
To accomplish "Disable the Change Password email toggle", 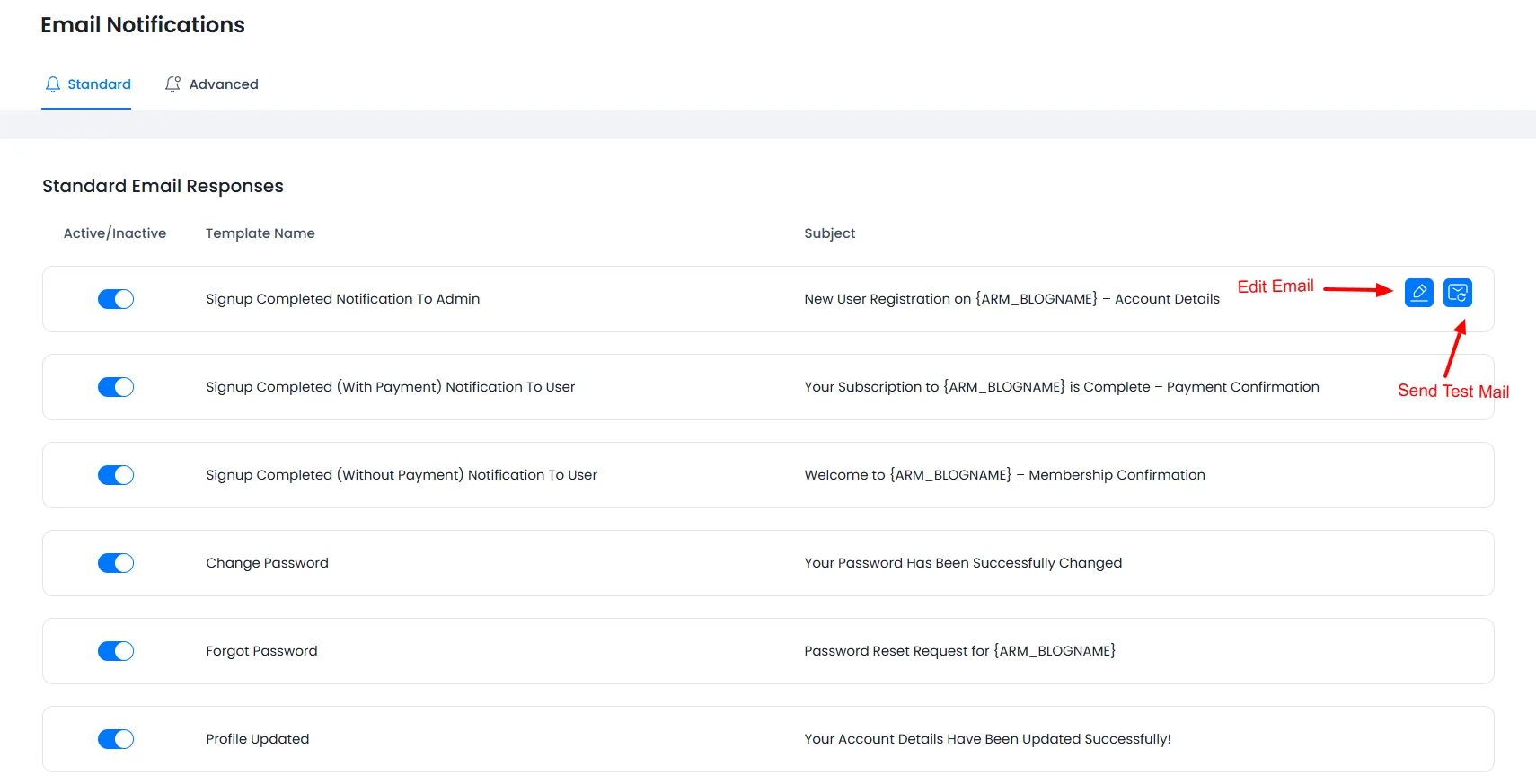I will (x=116, y=563).
